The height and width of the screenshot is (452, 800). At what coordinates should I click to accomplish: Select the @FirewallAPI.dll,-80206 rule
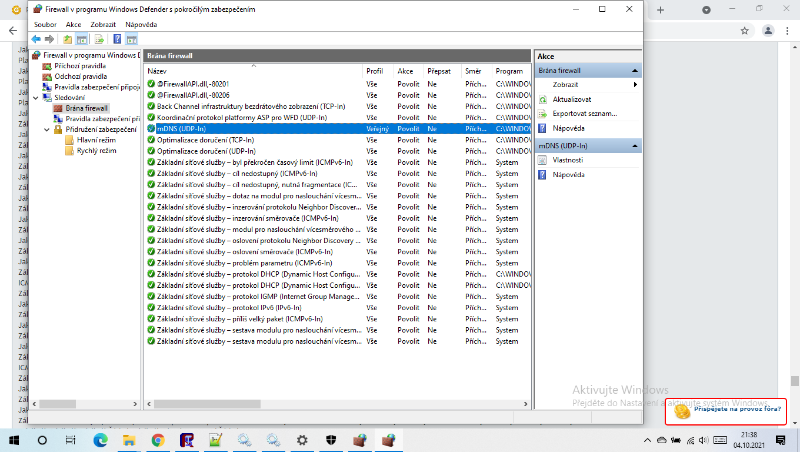pos(193,95)
